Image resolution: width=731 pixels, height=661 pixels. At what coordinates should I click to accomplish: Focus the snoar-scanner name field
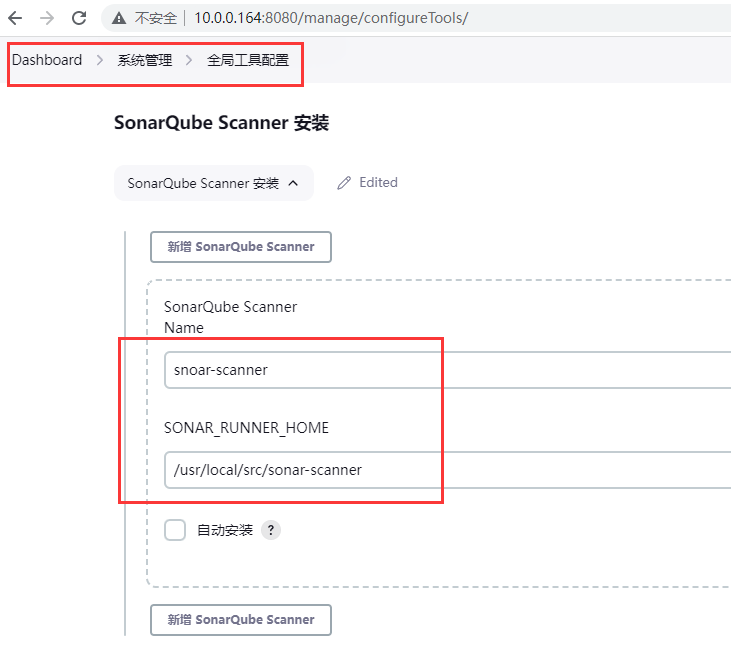(x=448, y=370)
